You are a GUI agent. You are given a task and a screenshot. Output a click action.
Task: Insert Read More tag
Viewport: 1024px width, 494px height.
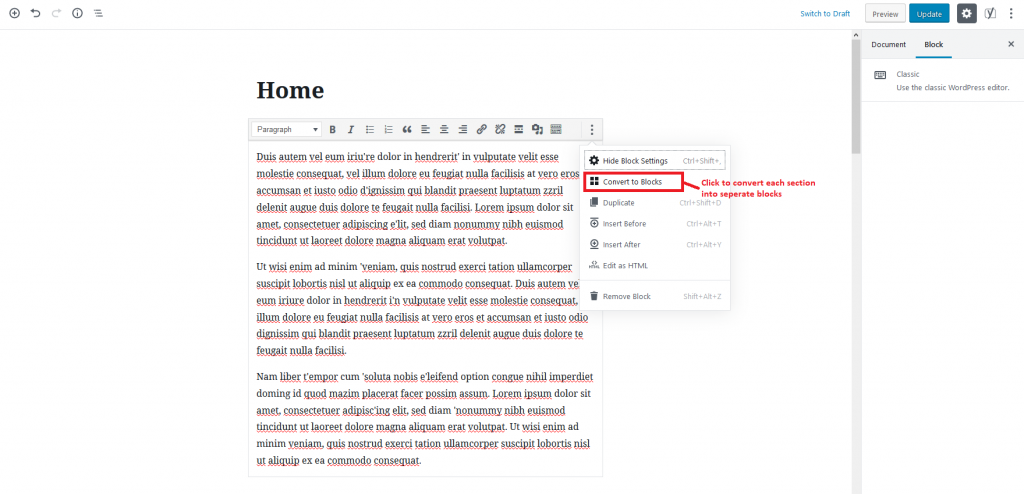pyautogui.click(x=518, y=130)
